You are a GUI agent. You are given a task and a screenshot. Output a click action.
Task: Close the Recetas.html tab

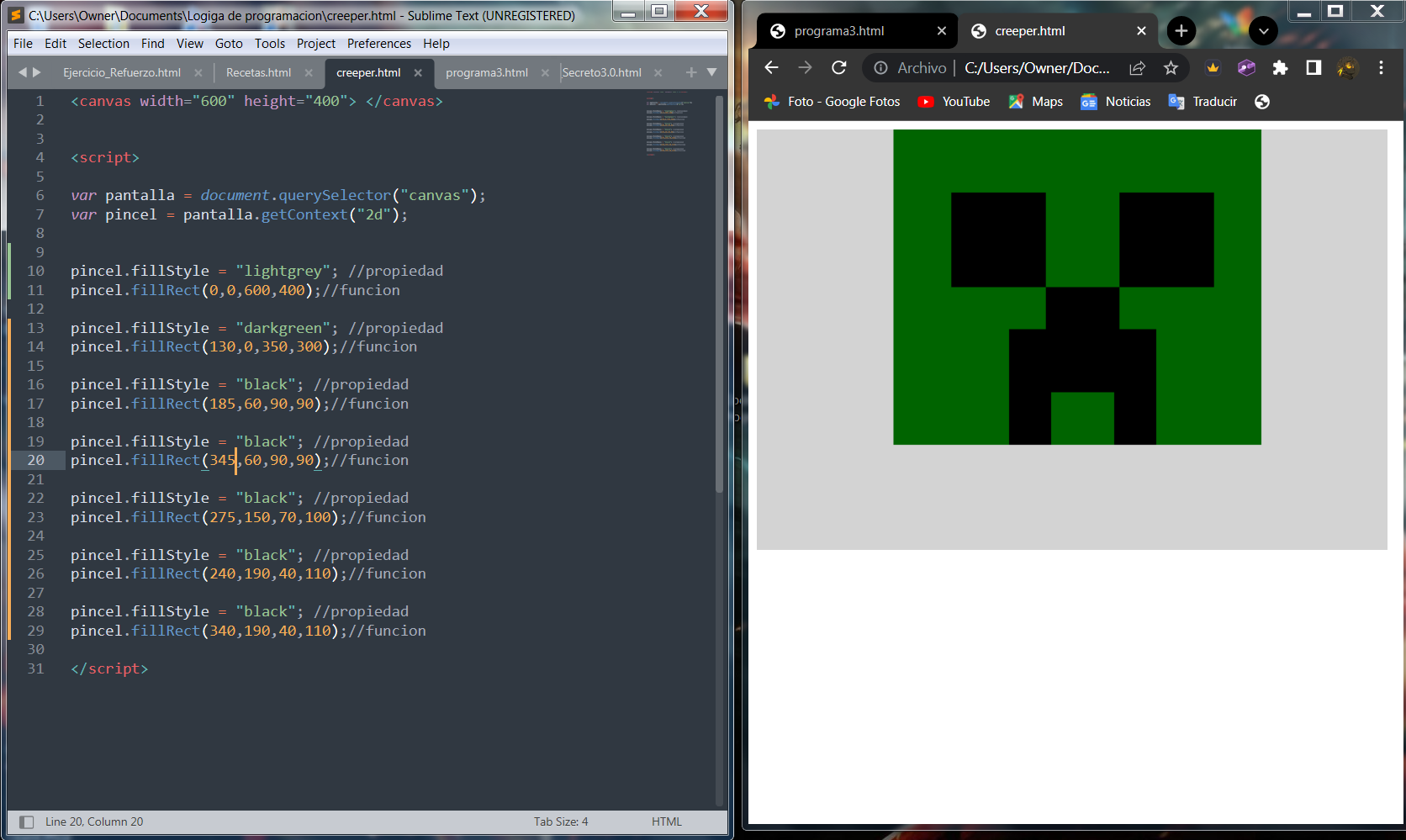click(x=309, y=73)
